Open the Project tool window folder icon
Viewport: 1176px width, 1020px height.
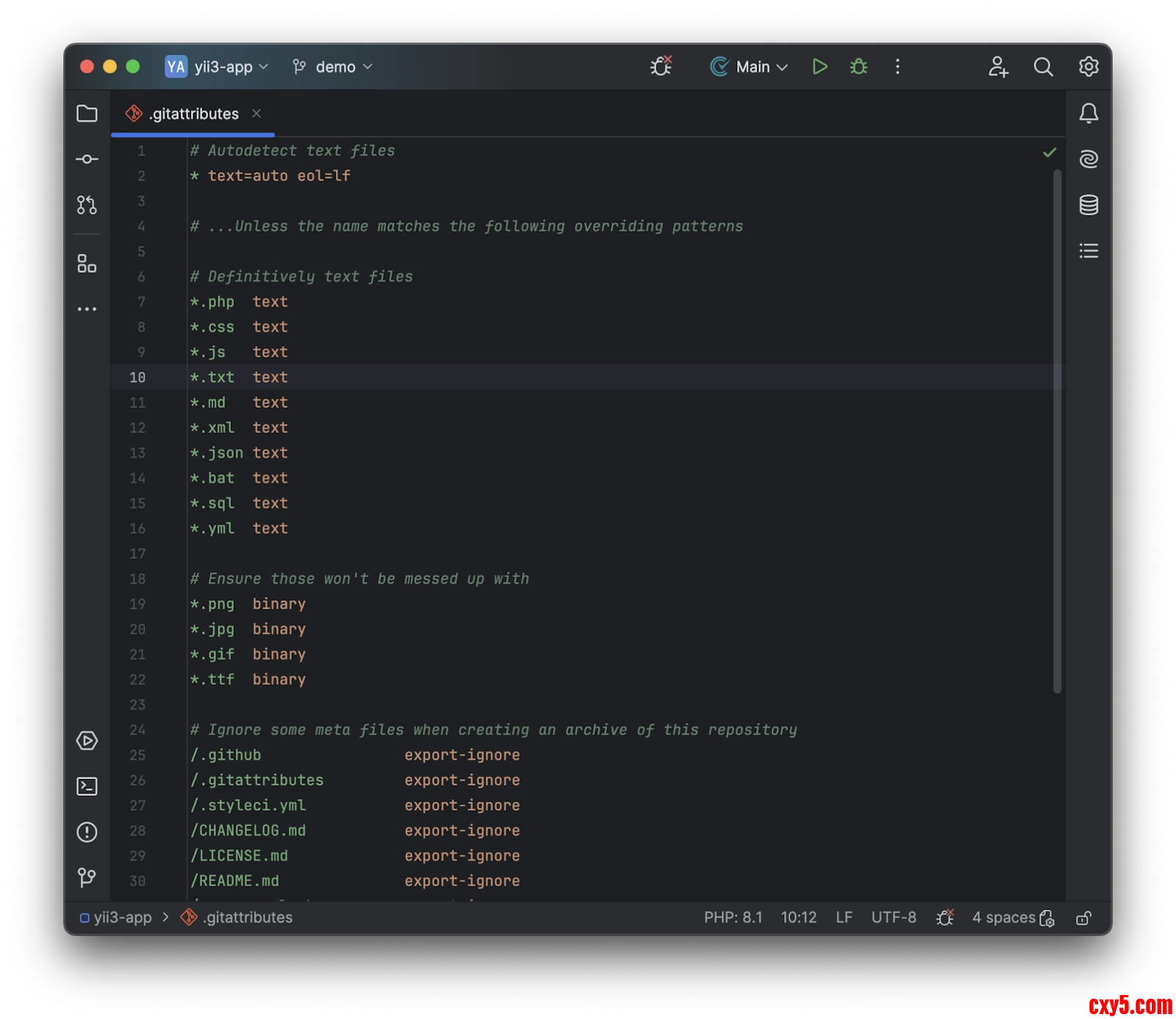tap(87, 114)
